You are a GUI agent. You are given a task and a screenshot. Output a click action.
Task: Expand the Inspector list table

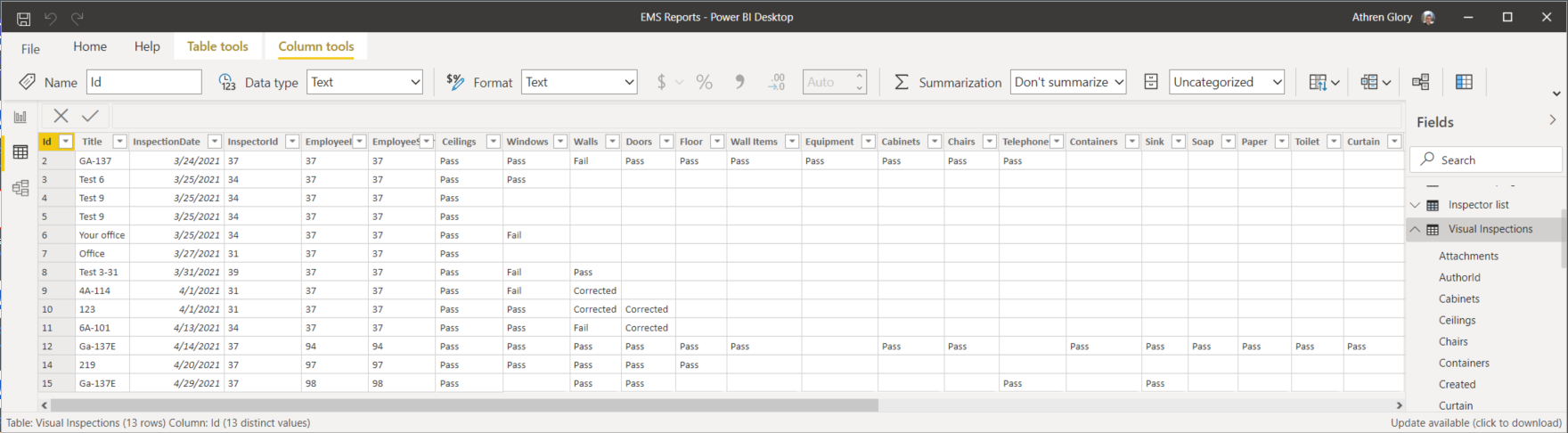[1415, 205]
